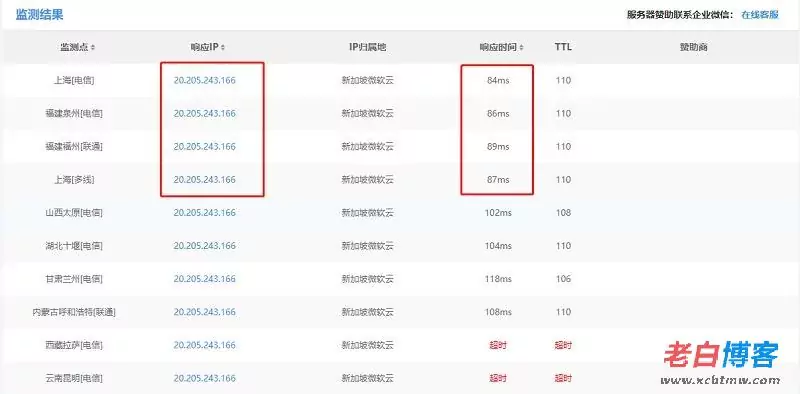Open IP link in 福建福州[联通] row

coord(205,146)
